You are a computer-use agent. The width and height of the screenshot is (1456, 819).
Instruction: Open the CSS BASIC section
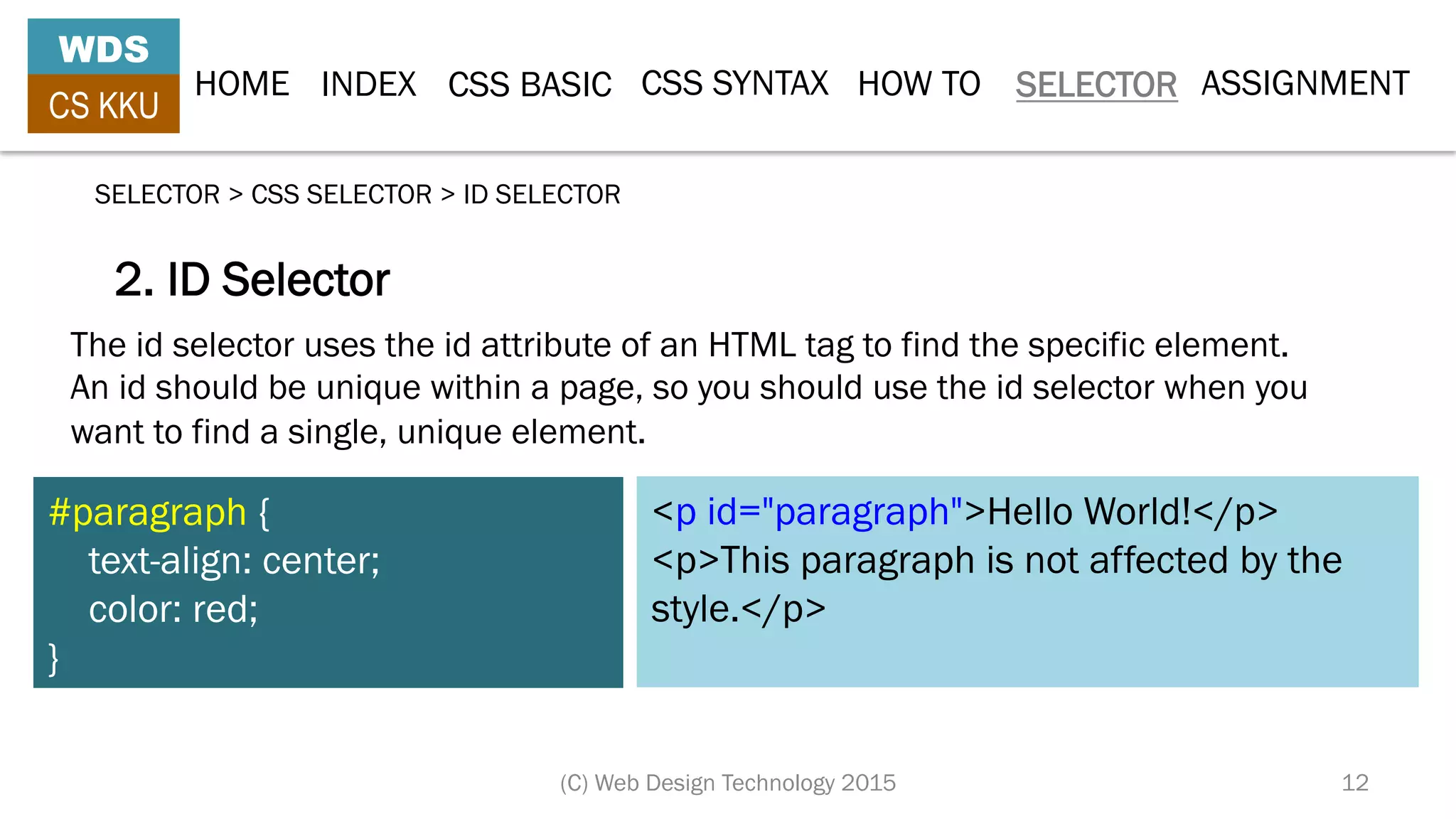(x=530, y=84)
